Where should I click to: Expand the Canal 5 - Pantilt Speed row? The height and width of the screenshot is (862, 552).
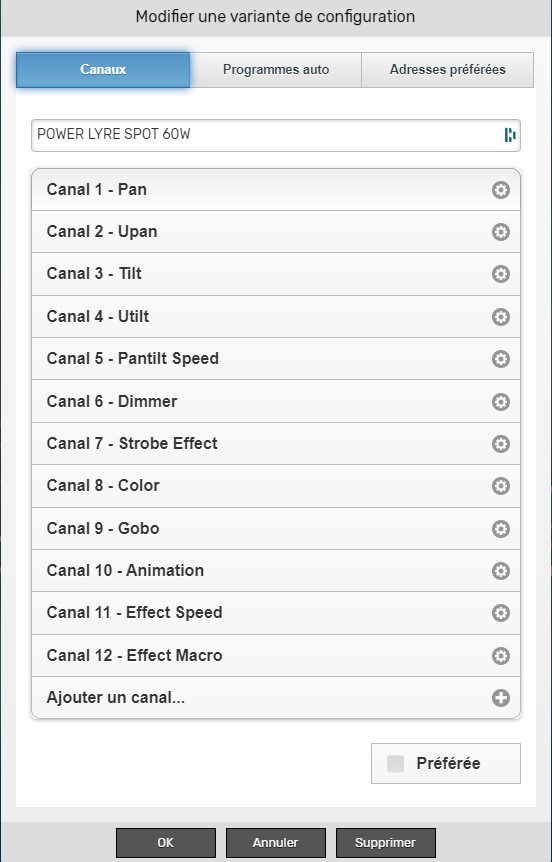click(x=276, y=359)
